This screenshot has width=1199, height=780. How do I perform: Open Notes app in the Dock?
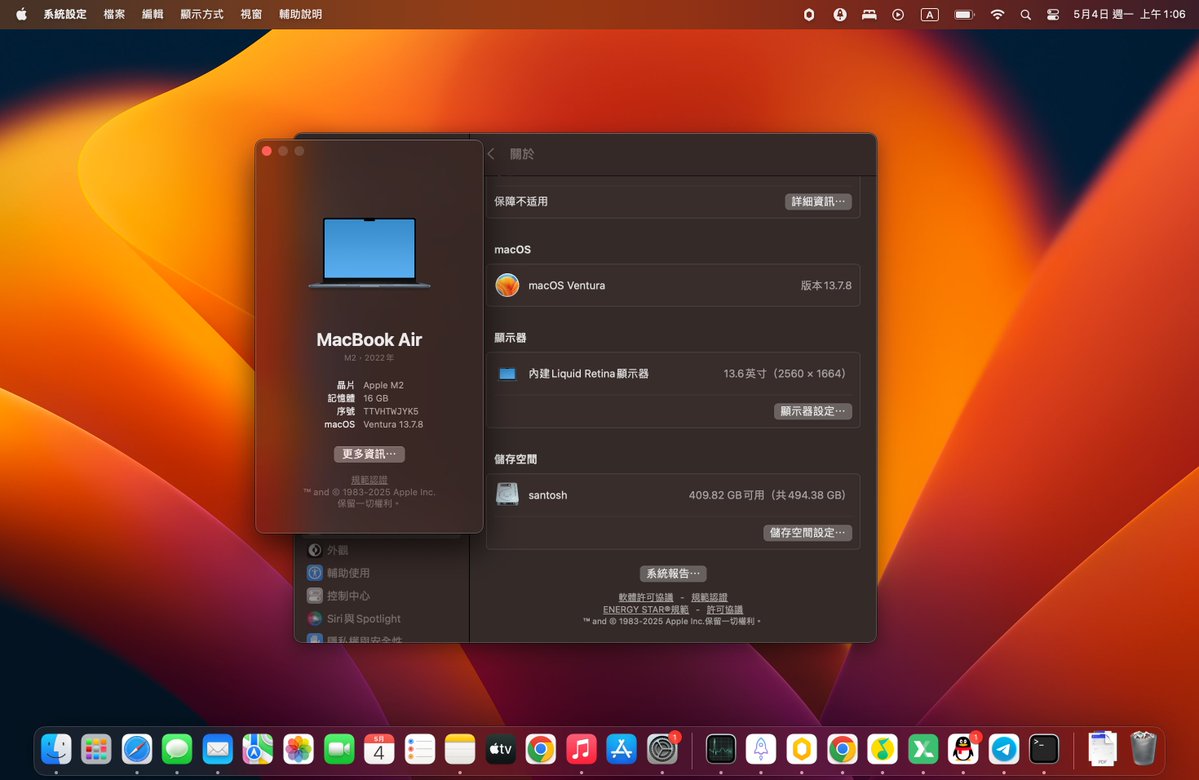click(460, 749)
